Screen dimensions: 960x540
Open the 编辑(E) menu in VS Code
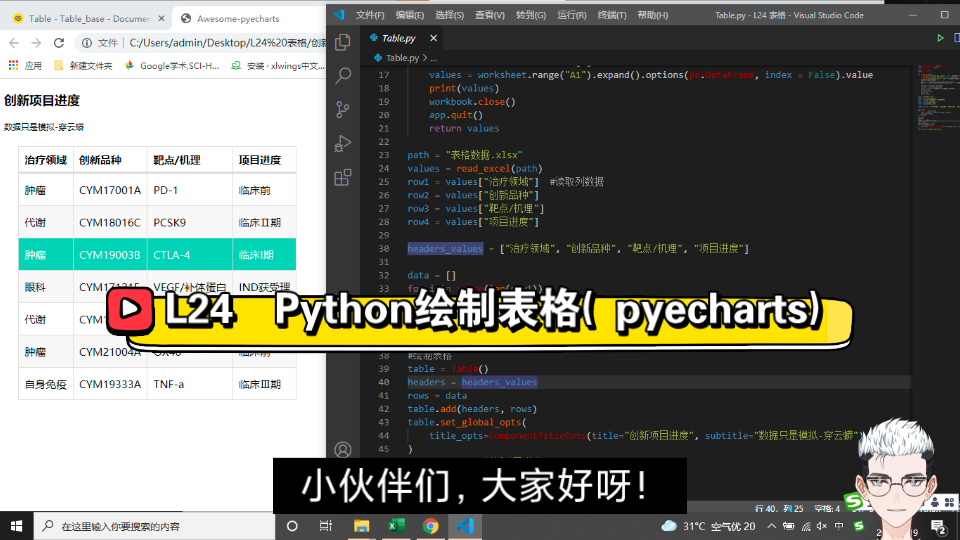click(410, 15)
